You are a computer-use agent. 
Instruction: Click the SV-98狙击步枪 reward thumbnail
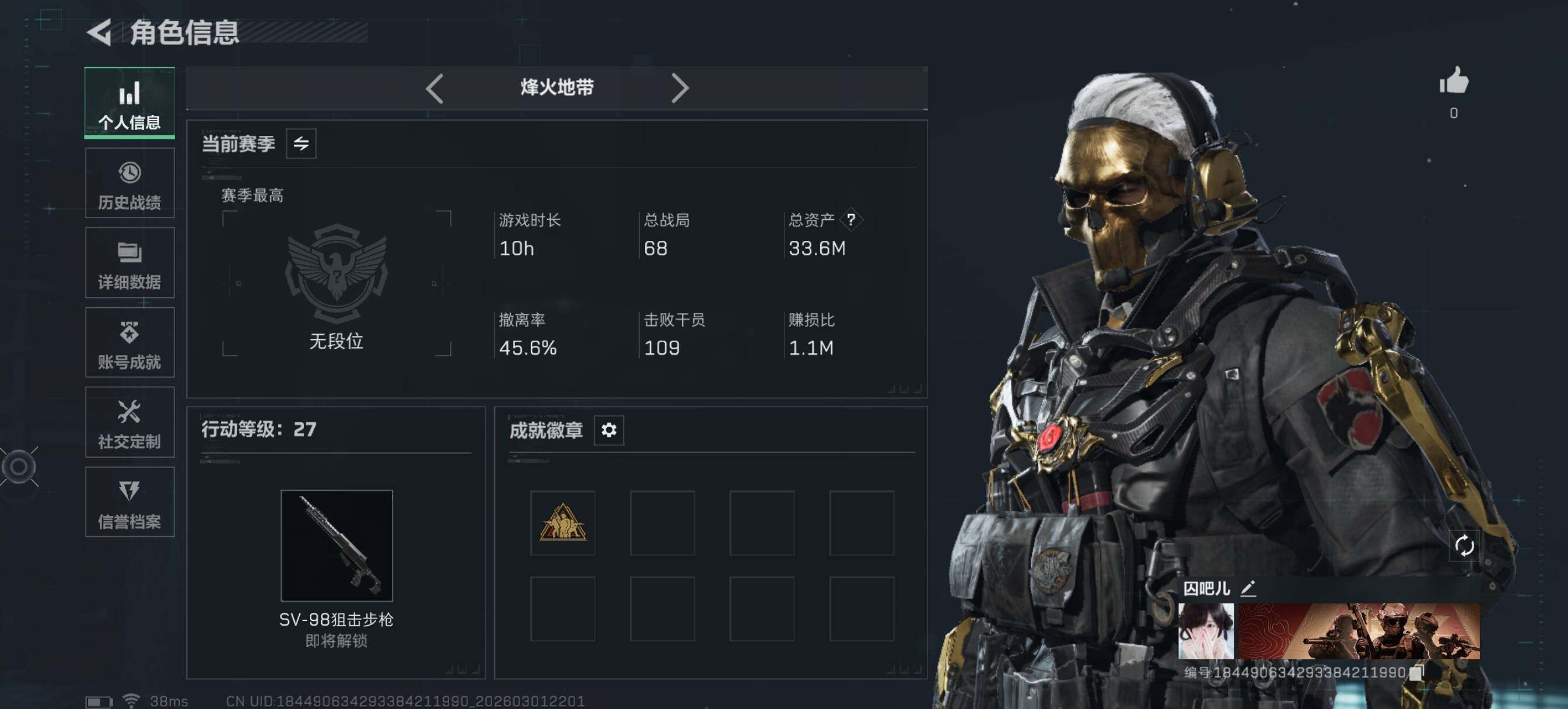click(x=337, y=545)
